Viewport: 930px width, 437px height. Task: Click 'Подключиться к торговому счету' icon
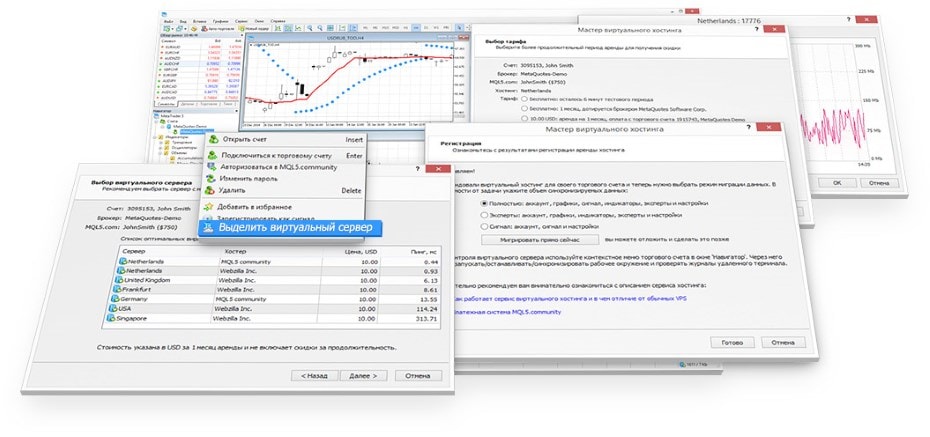click(211, 156)
